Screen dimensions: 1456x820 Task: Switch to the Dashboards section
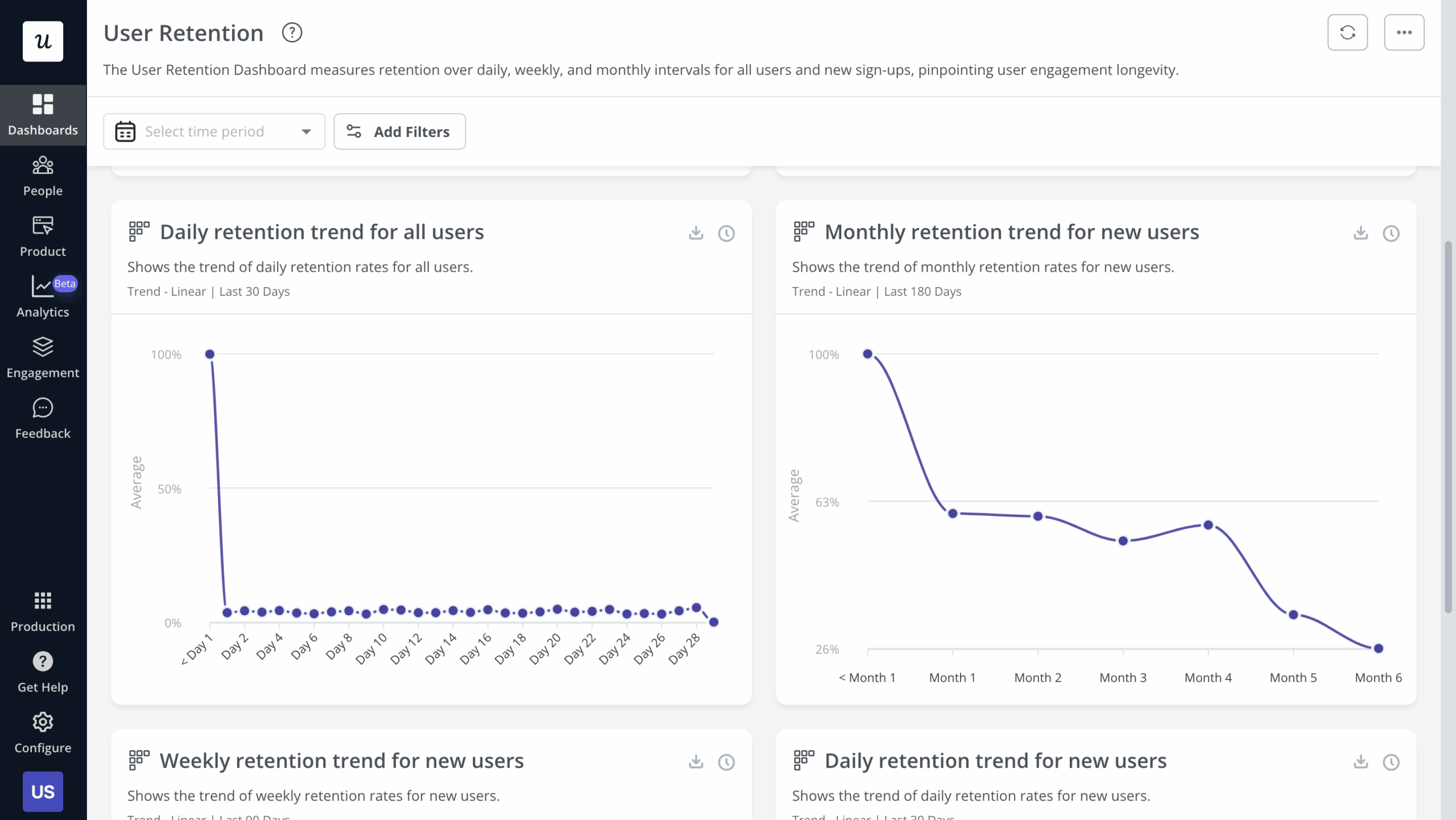[43, 114]
